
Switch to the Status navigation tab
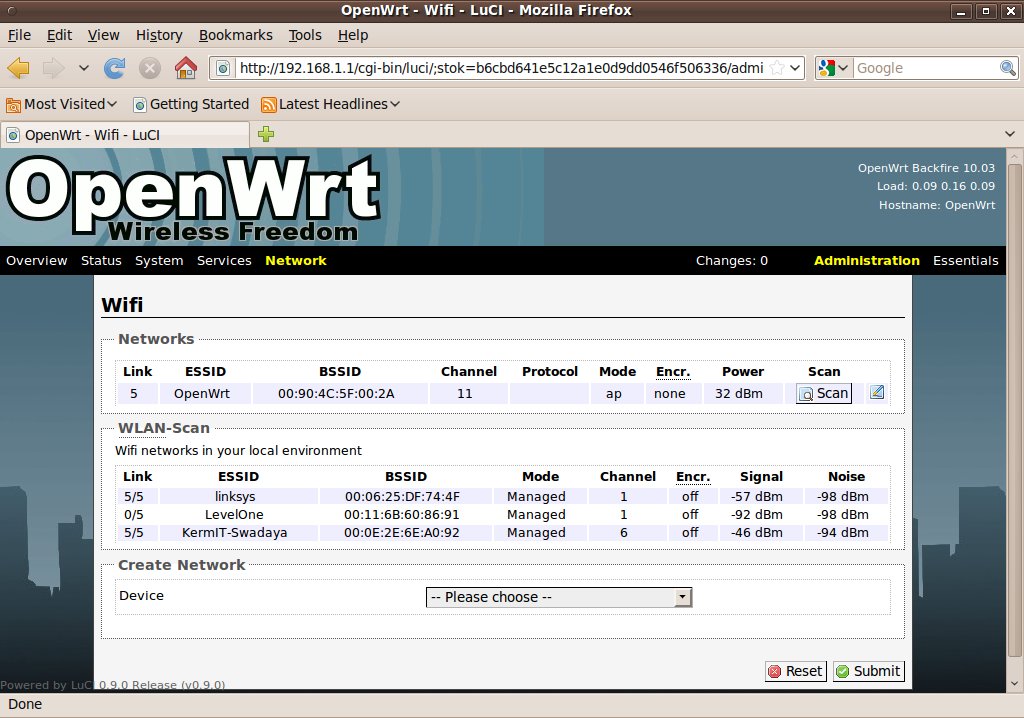click(101, 261)
